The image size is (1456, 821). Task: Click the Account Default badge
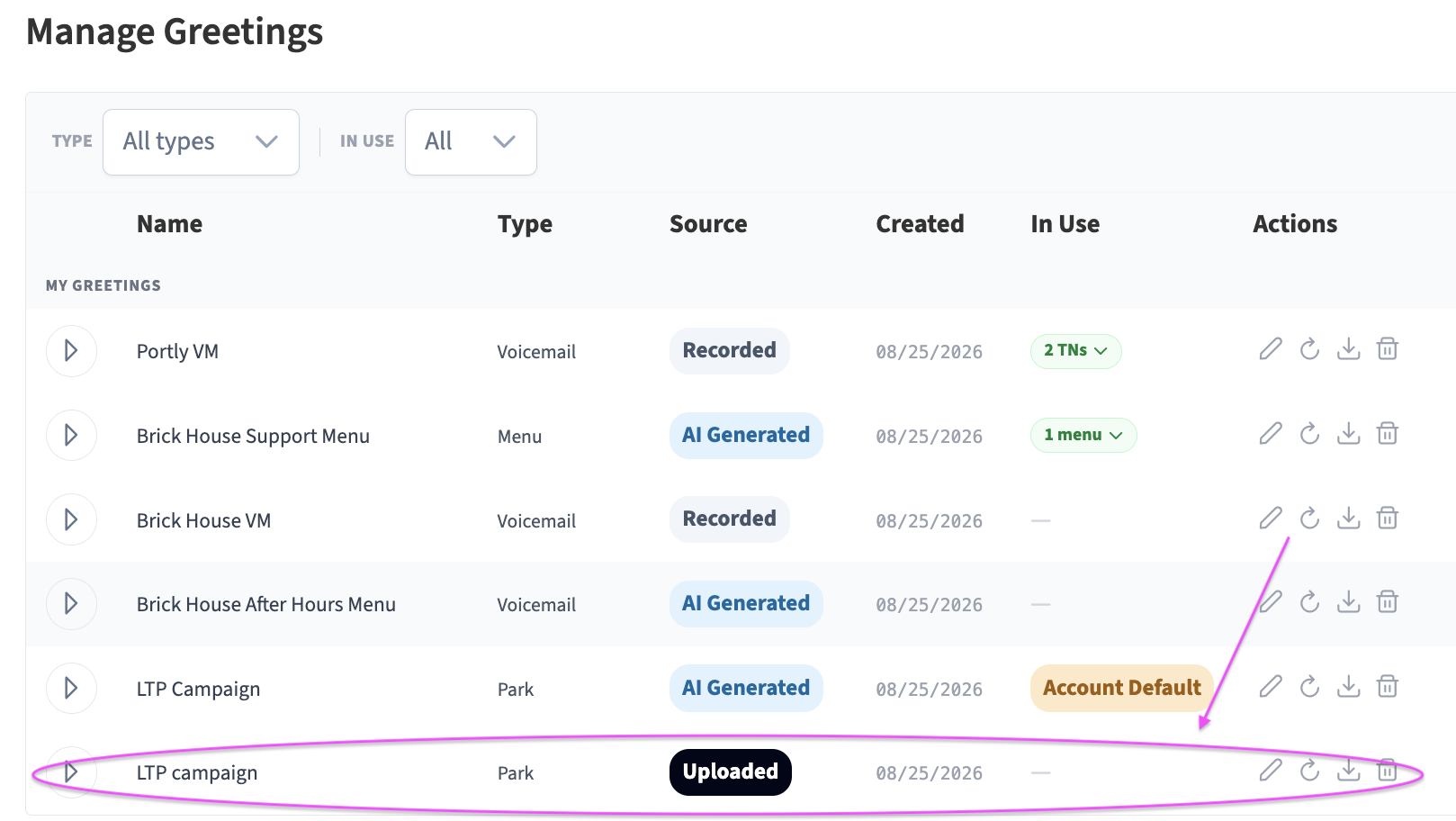click(x=1122, y=688)
